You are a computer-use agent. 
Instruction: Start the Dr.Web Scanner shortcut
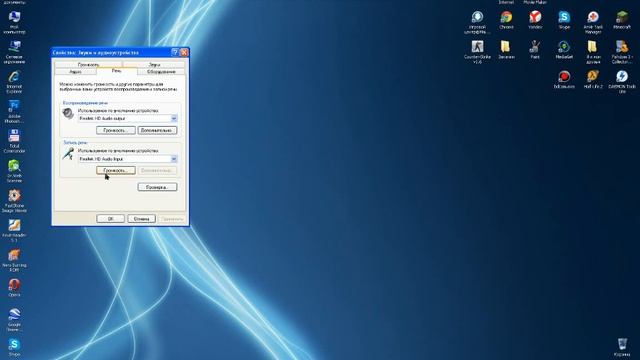click(x=14, y=171)
